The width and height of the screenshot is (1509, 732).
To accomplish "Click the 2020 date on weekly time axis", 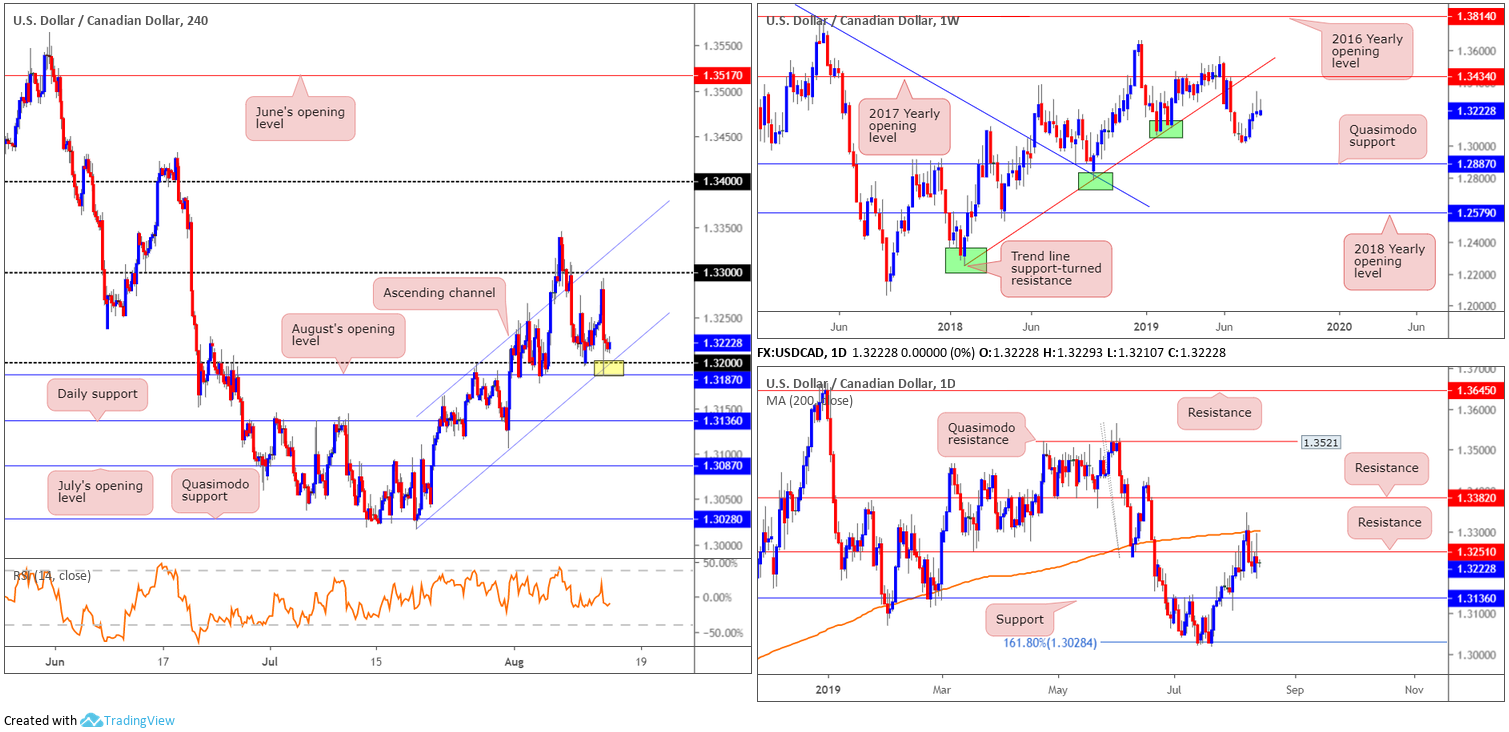I will coord(1339,326).
